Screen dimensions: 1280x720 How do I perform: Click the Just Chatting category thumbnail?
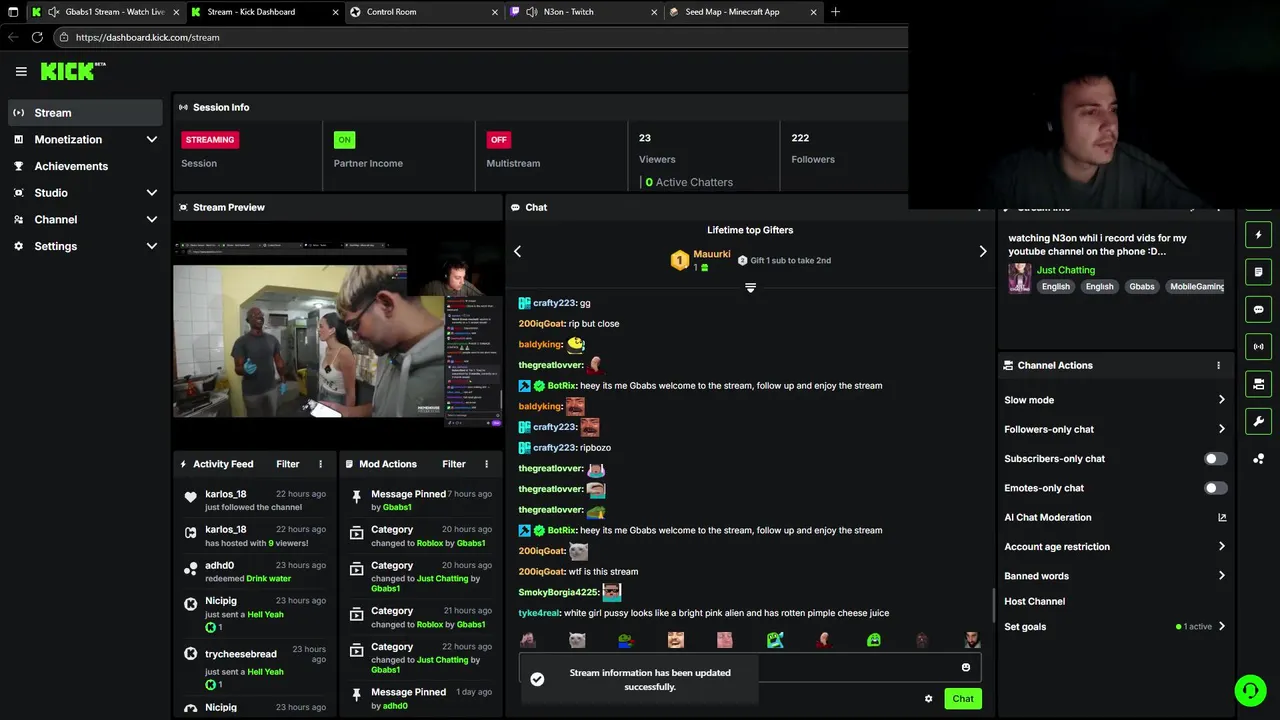click(1019, 277)
